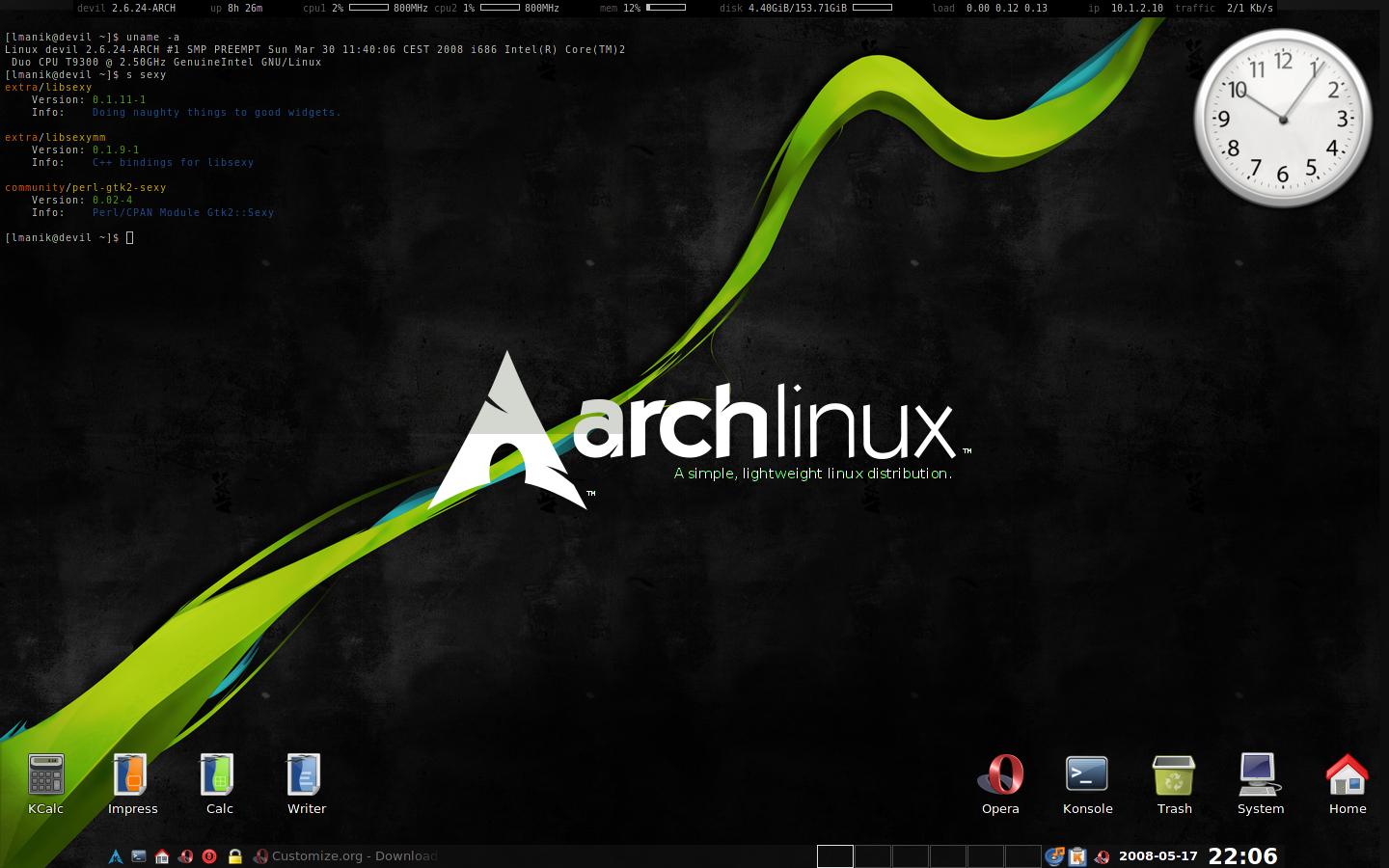Click the Opera launcher in the bottom panel

[x=185, y=856]
